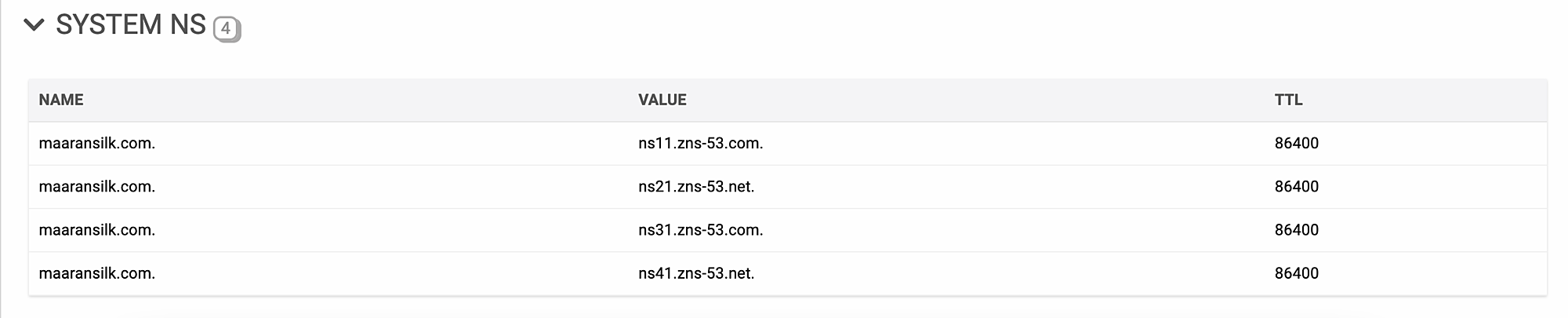Sort by the TTL column header
The width and height of the screenshot is (1568, 318).
[x=1288, y=100]
